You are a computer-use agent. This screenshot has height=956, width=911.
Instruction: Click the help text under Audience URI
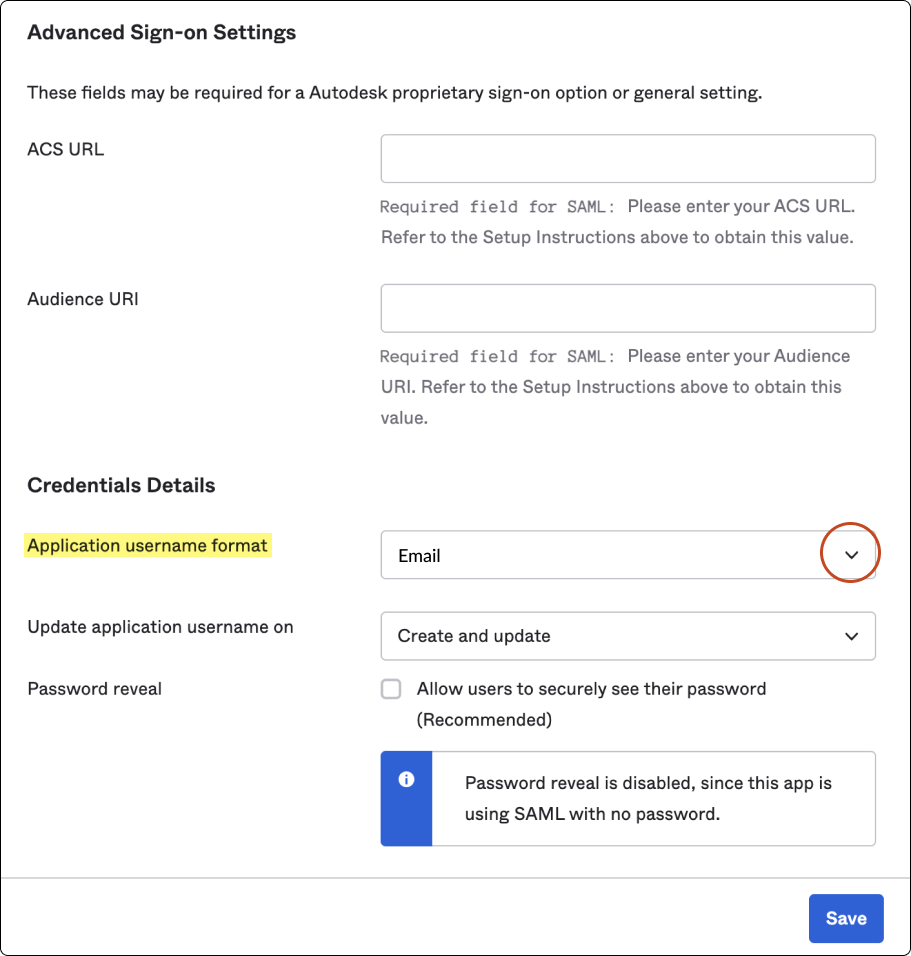pos(615,387)
